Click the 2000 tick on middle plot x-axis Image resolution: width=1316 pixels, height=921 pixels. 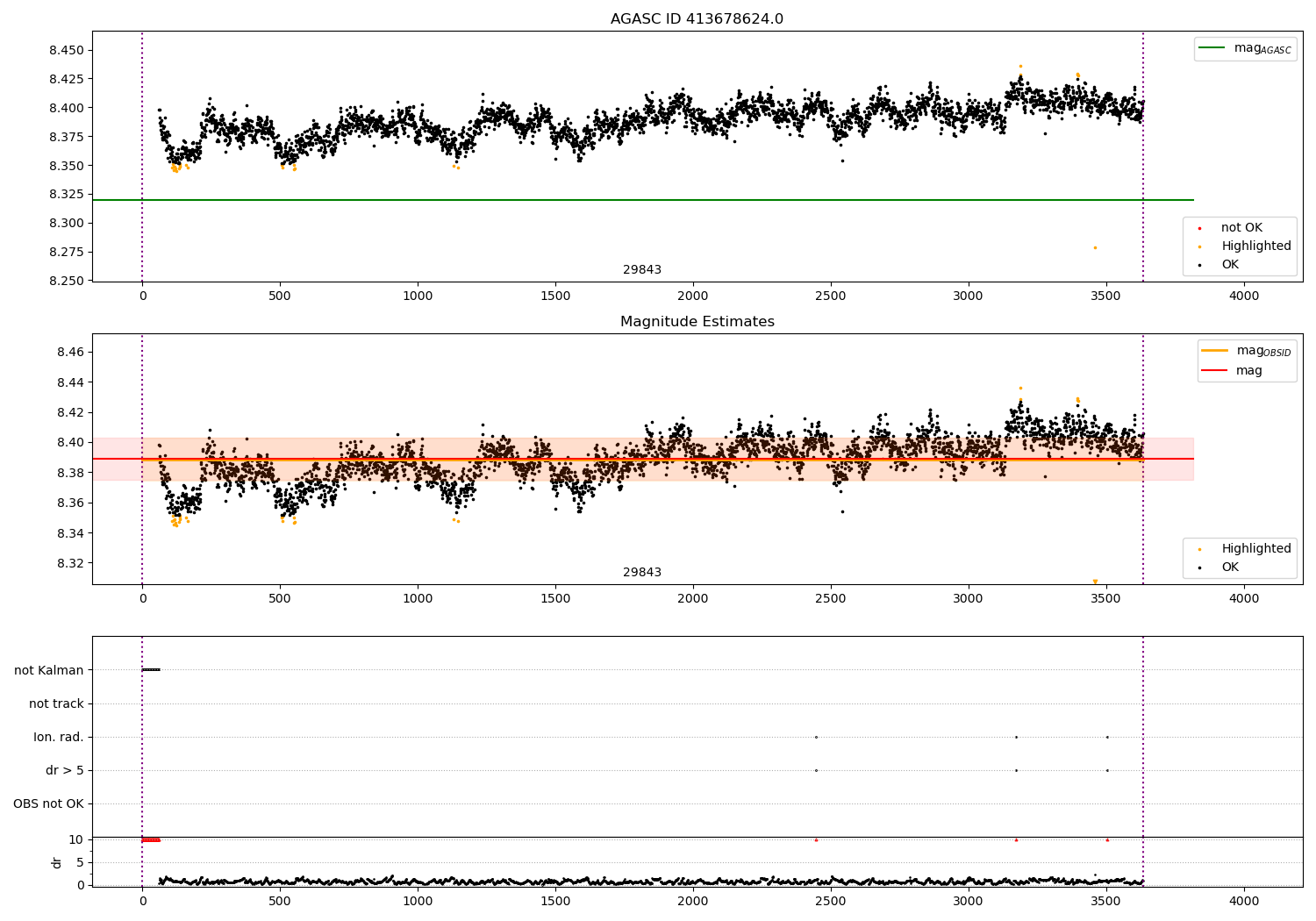pyautogui.click(x=693, y=598)
